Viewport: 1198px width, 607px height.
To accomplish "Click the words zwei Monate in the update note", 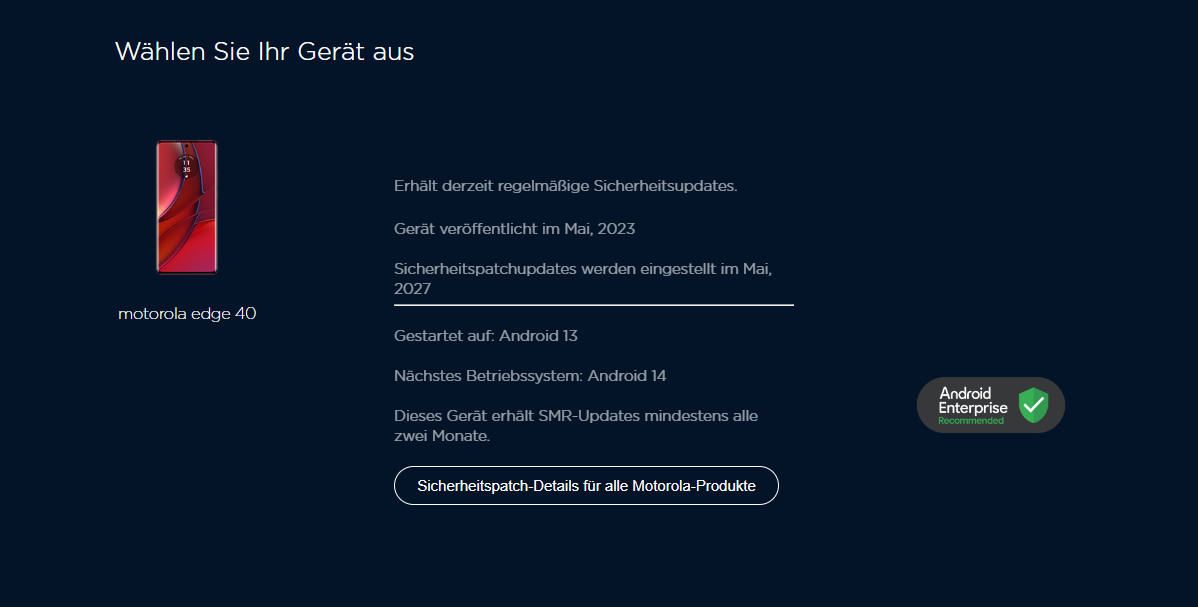I will (x=441, y=437).
